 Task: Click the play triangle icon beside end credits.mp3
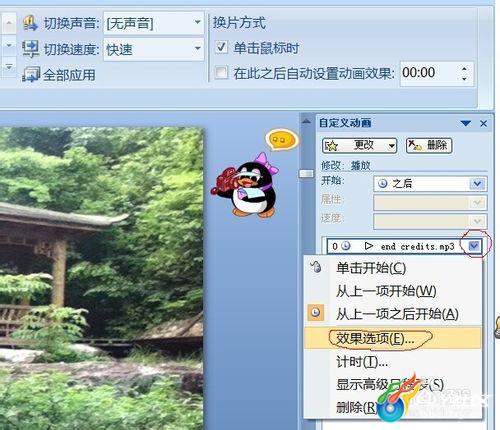[368, 246]
